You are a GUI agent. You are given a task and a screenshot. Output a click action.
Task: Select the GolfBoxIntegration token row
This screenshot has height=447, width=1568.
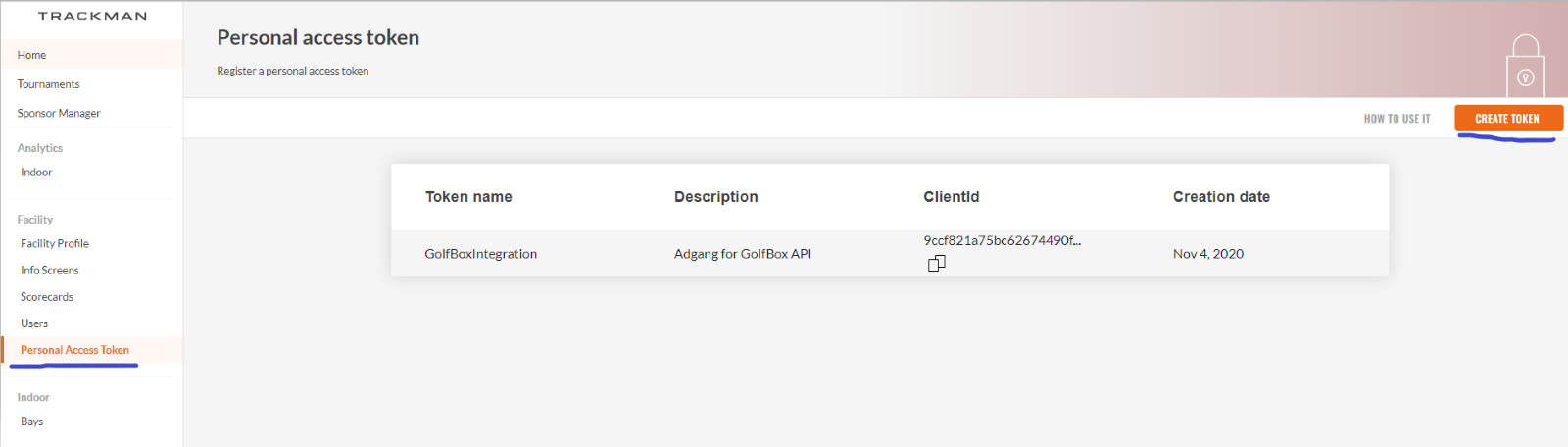480,254
